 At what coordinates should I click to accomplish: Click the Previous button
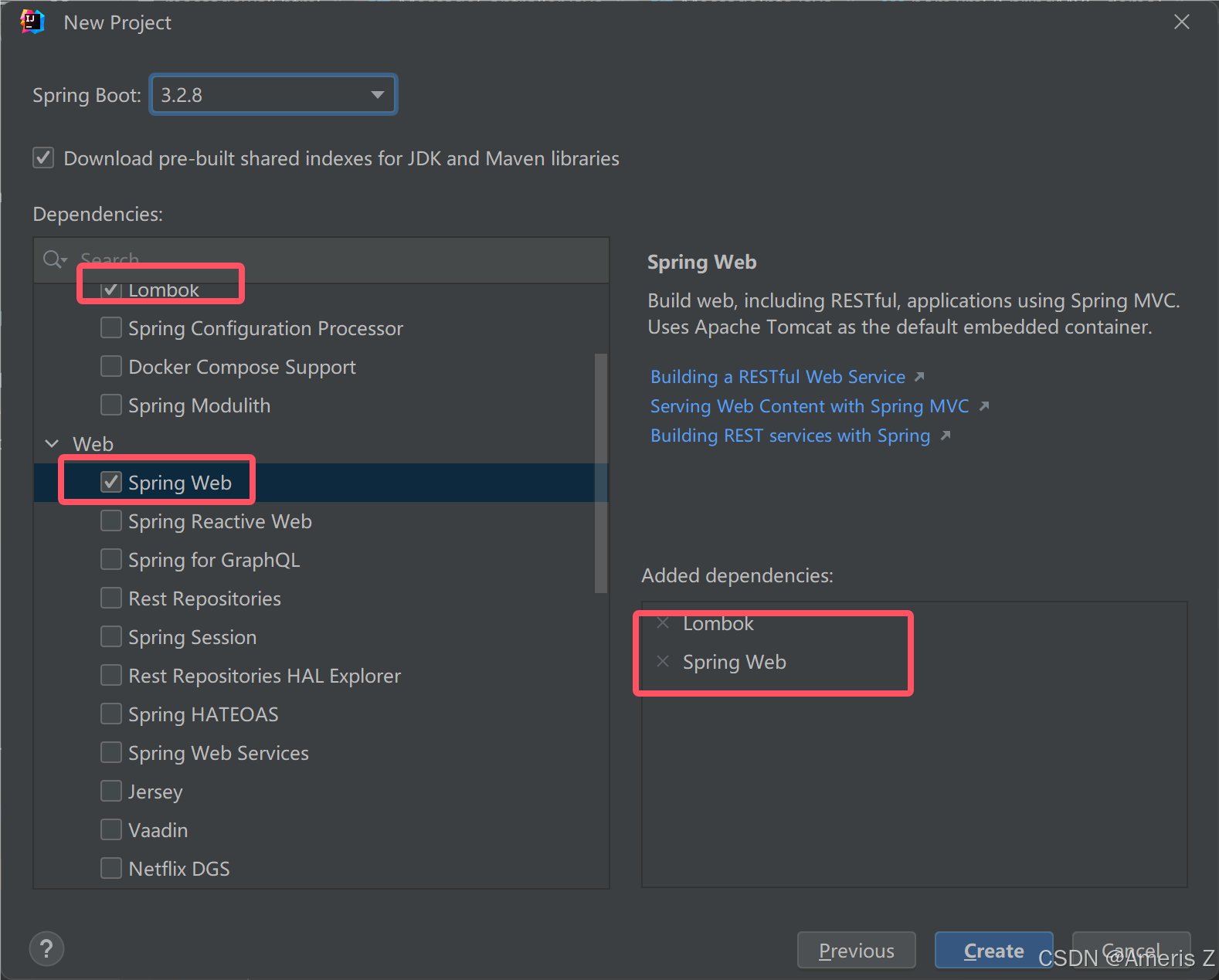857,951
